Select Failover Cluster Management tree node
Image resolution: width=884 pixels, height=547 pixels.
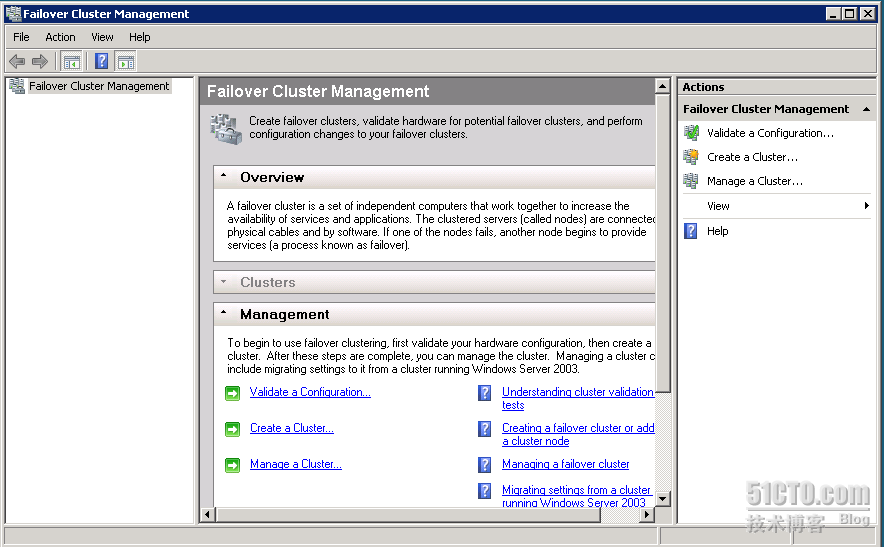pyautogui.click(x=99, y=86)
